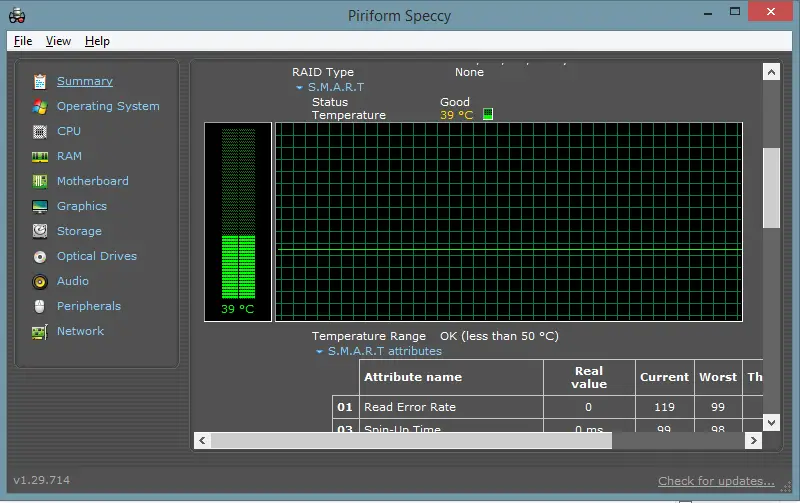This screenshot has width=800, height=503.
Task: Toggle the green temperature tray indicator
Action: pyautogui.click(x=488, y=114)
